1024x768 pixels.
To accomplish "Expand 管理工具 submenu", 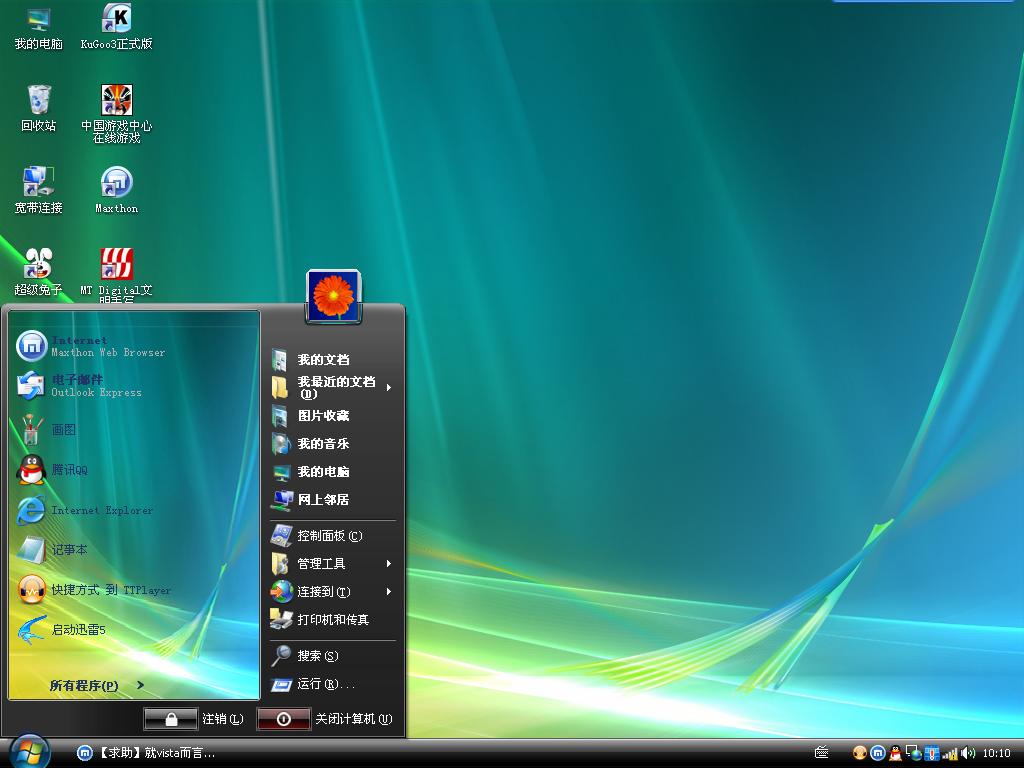I will pos(332,564).
